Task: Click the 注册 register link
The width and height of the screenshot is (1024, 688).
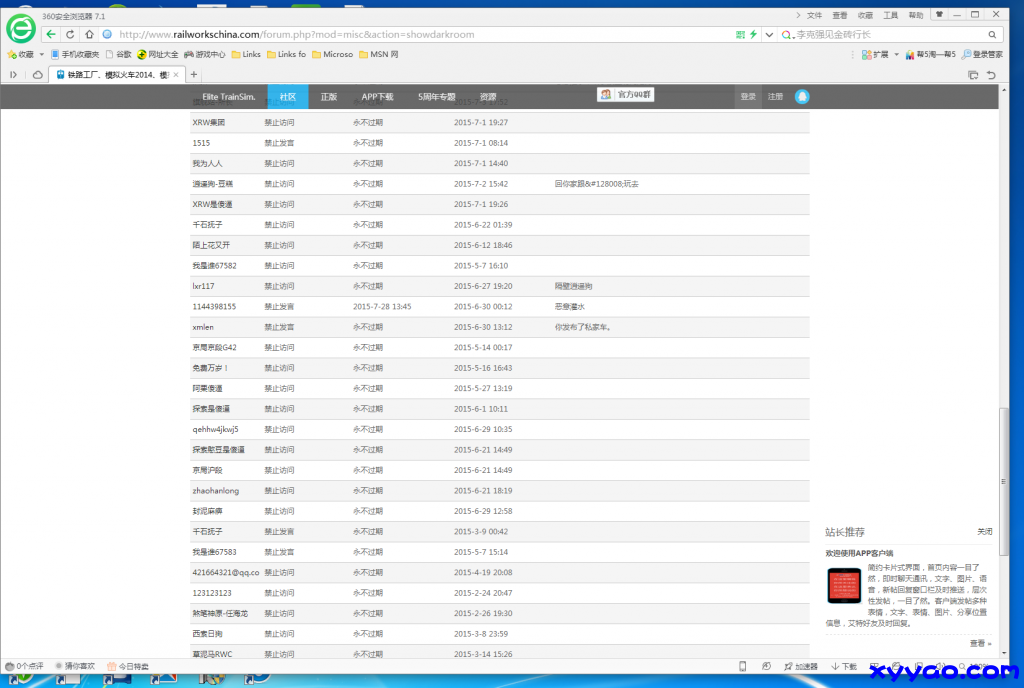Action: 775,97
